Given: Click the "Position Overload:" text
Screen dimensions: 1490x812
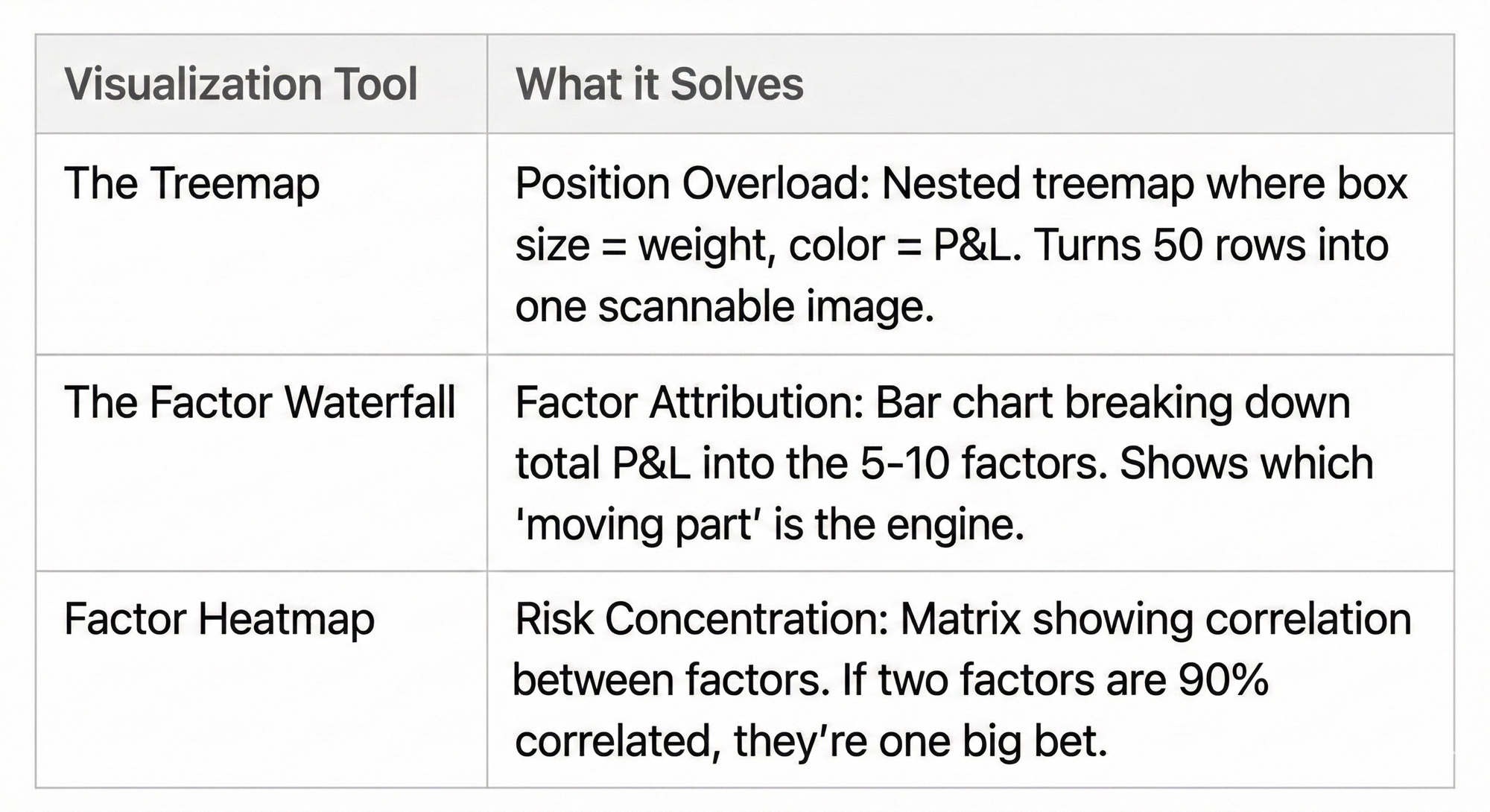Looking at the screenshot, I should (x=692, y=183).
